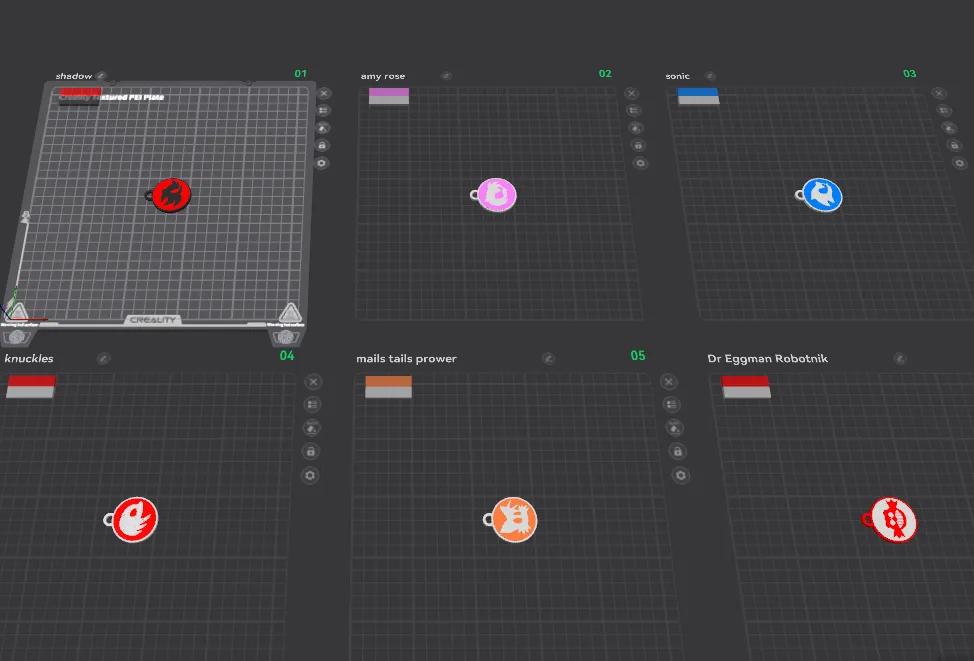Click the pencil icon next to knuckles
Viewport: 974px width, 661px height.
point(103,358)
